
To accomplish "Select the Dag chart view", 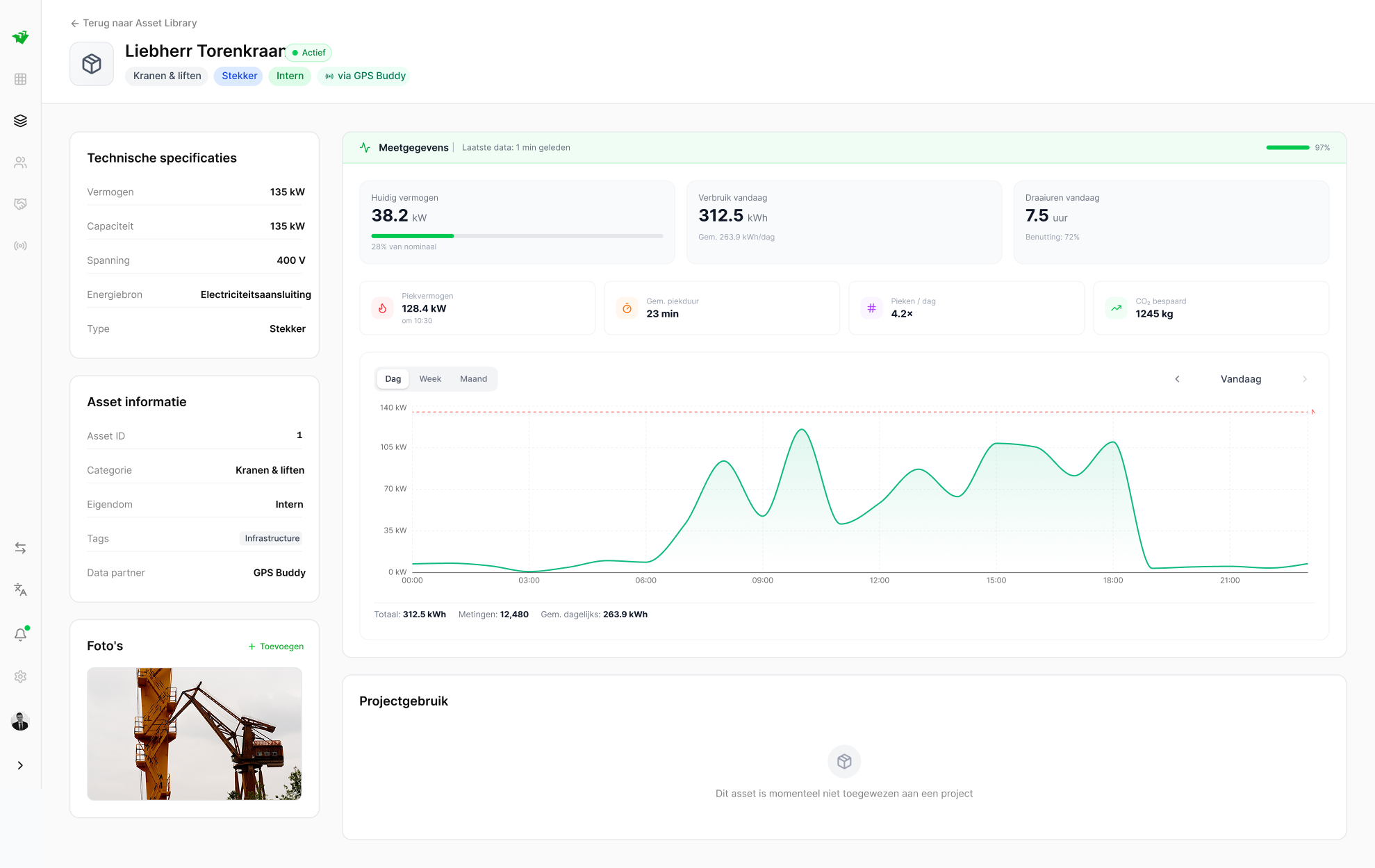I will (393, 379).
